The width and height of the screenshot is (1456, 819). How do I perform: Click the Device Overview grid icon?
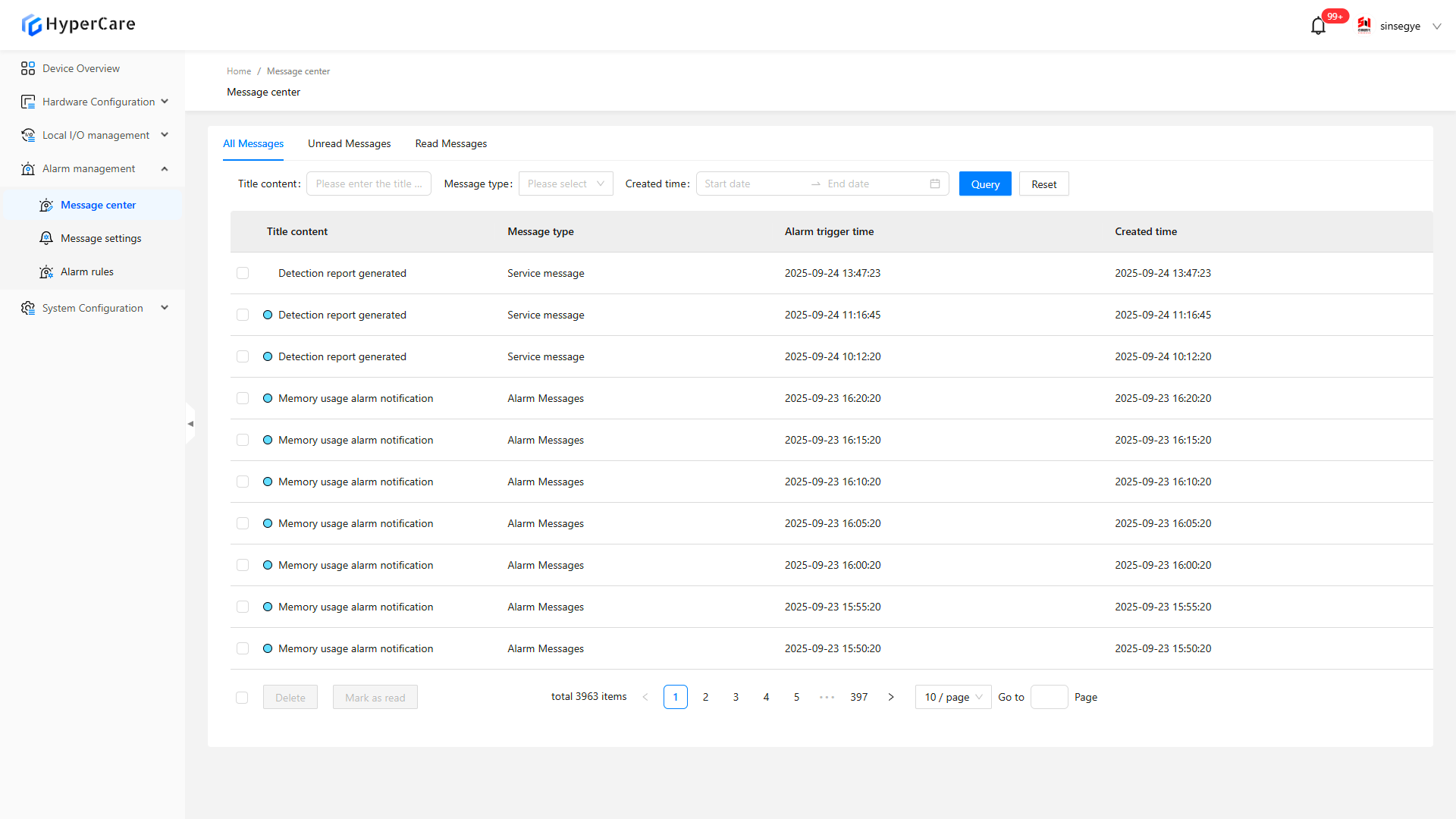click(28, 68)
